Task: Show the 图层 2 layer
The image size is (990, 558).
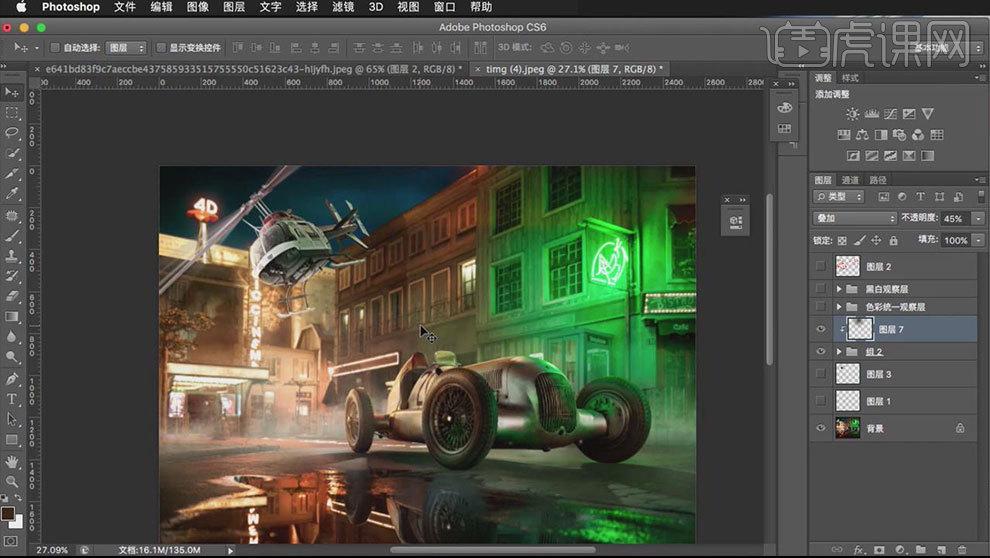Action: 821,266
